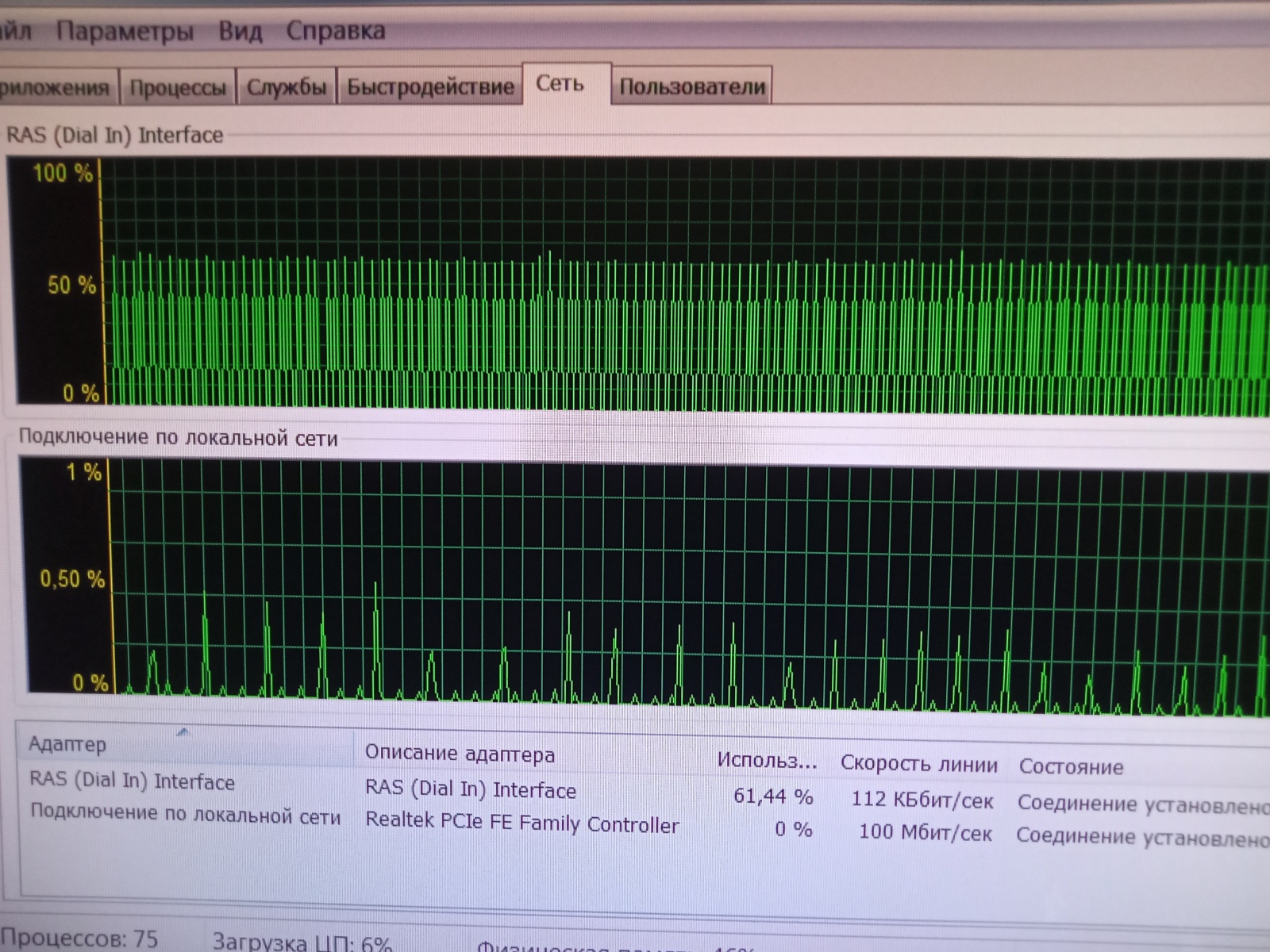This screenshot has width=1270, height=952.
Task: Open the partially visible Приложения tab
Action: pyautogui.click(x=57, y=87)
